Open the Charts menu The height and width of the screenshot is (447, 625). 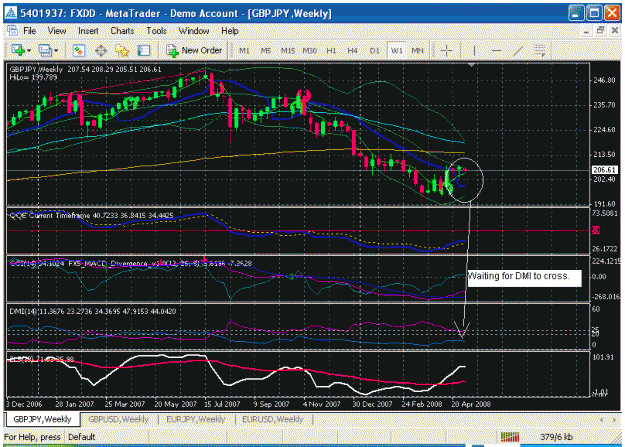click(122, 31)
